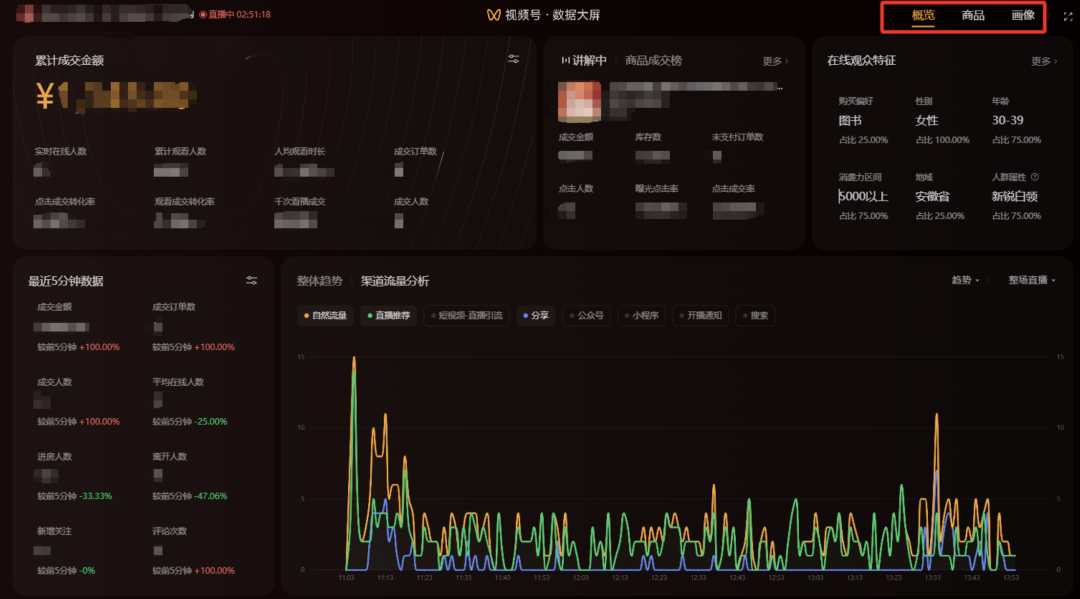1080x599 pixels.
Task: Open 更多 link in product panel
Action: [x=776, y=61]
